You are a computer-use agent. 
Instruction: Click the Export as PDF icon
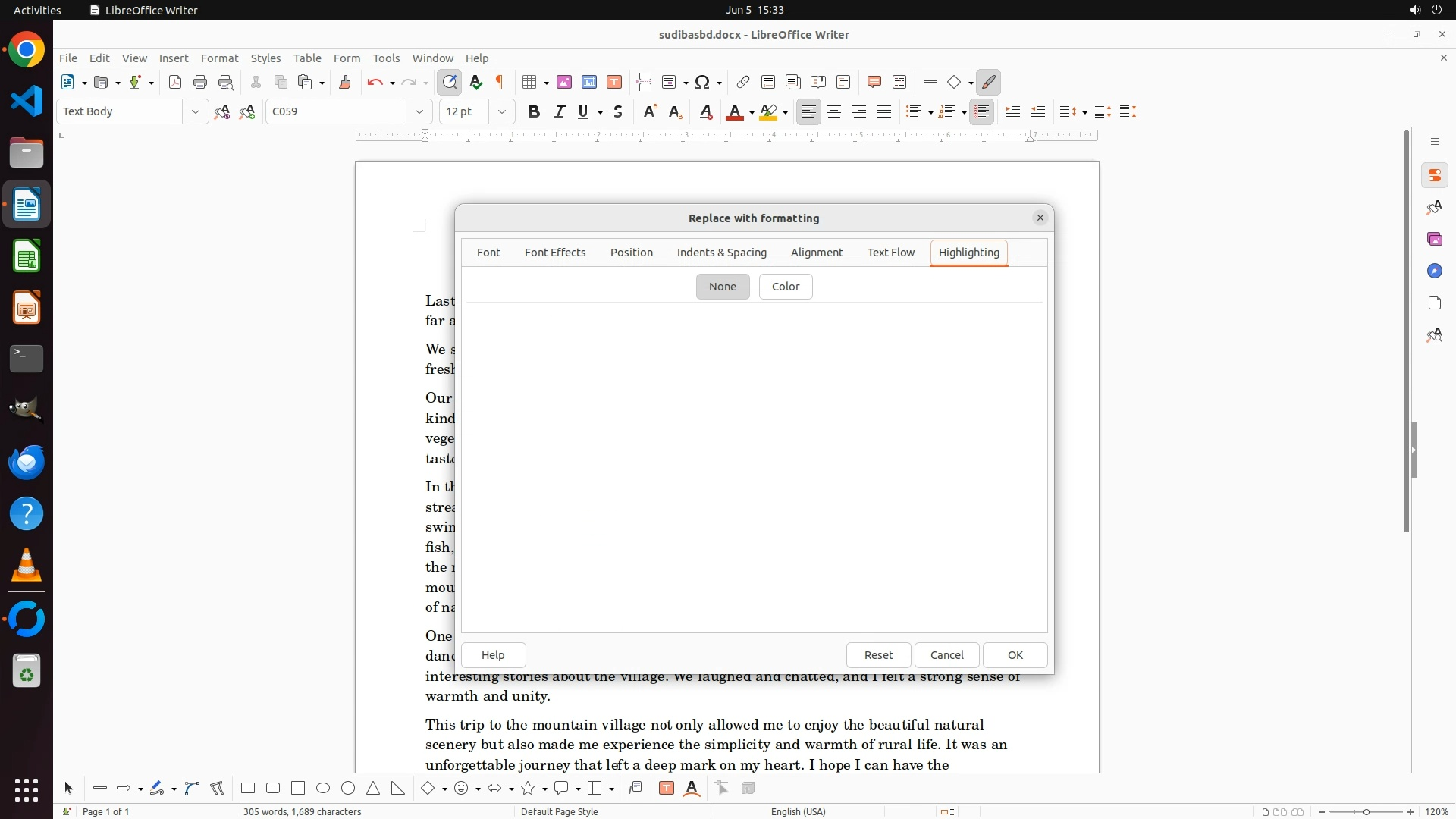point(175,83)
